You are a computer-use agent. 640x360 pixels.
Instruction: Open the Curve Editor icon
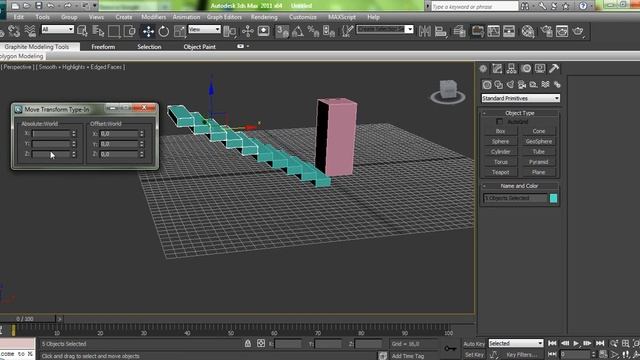point(493,31)
